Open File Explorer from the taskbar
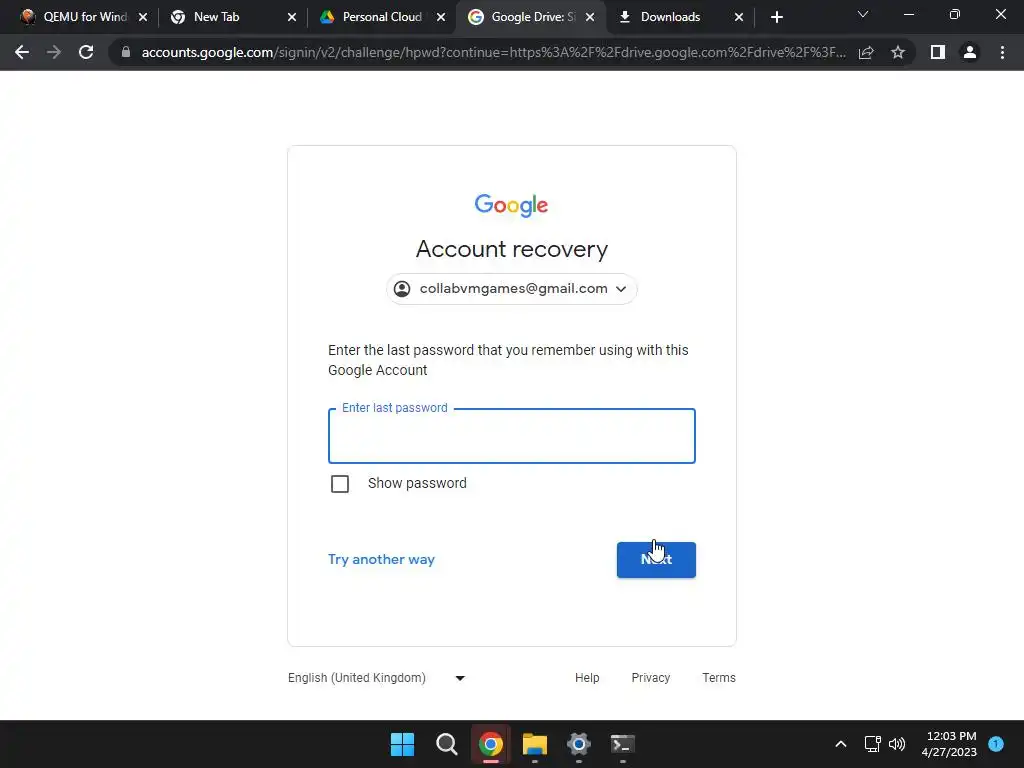The height and width of the screenshot is (768, 1024). click(535, 744)
